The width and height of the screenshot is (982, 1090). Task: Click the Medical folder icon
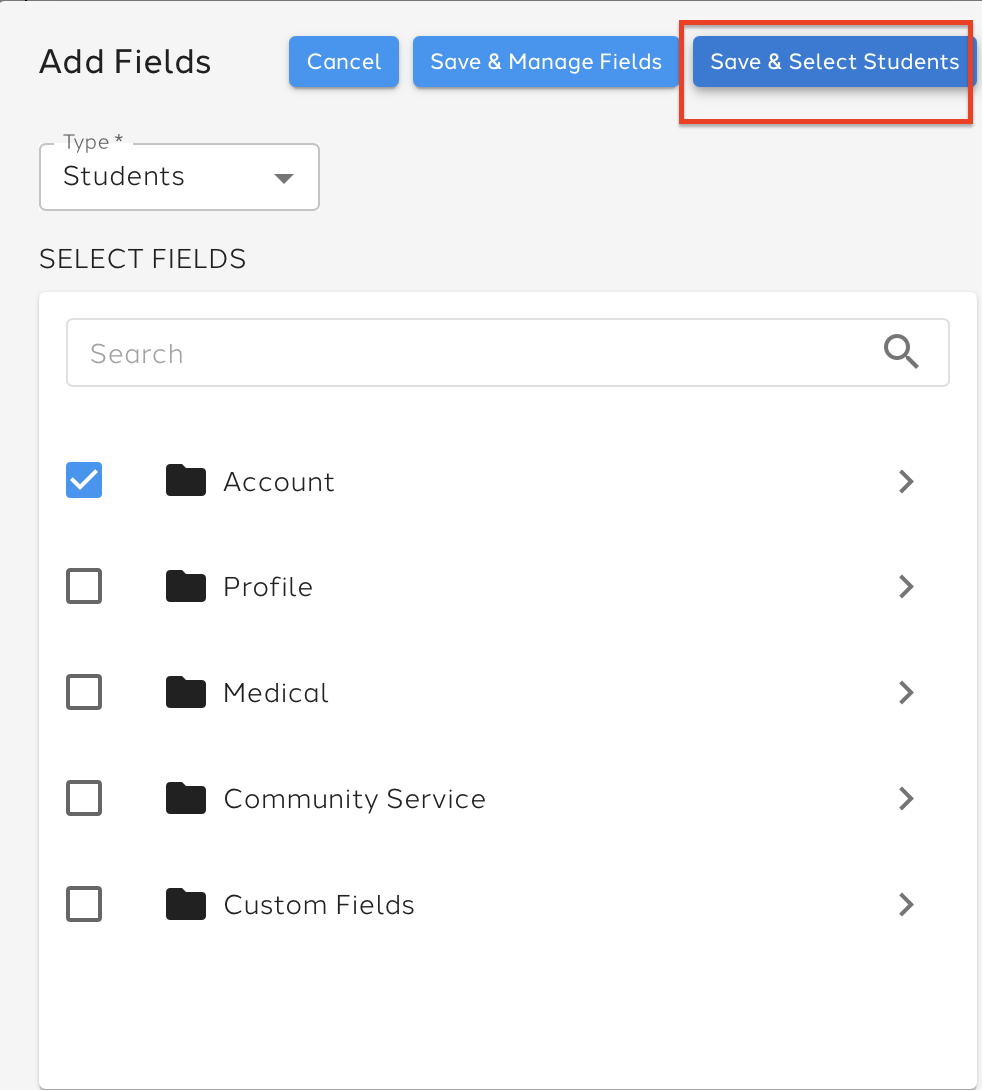[185, 692]
